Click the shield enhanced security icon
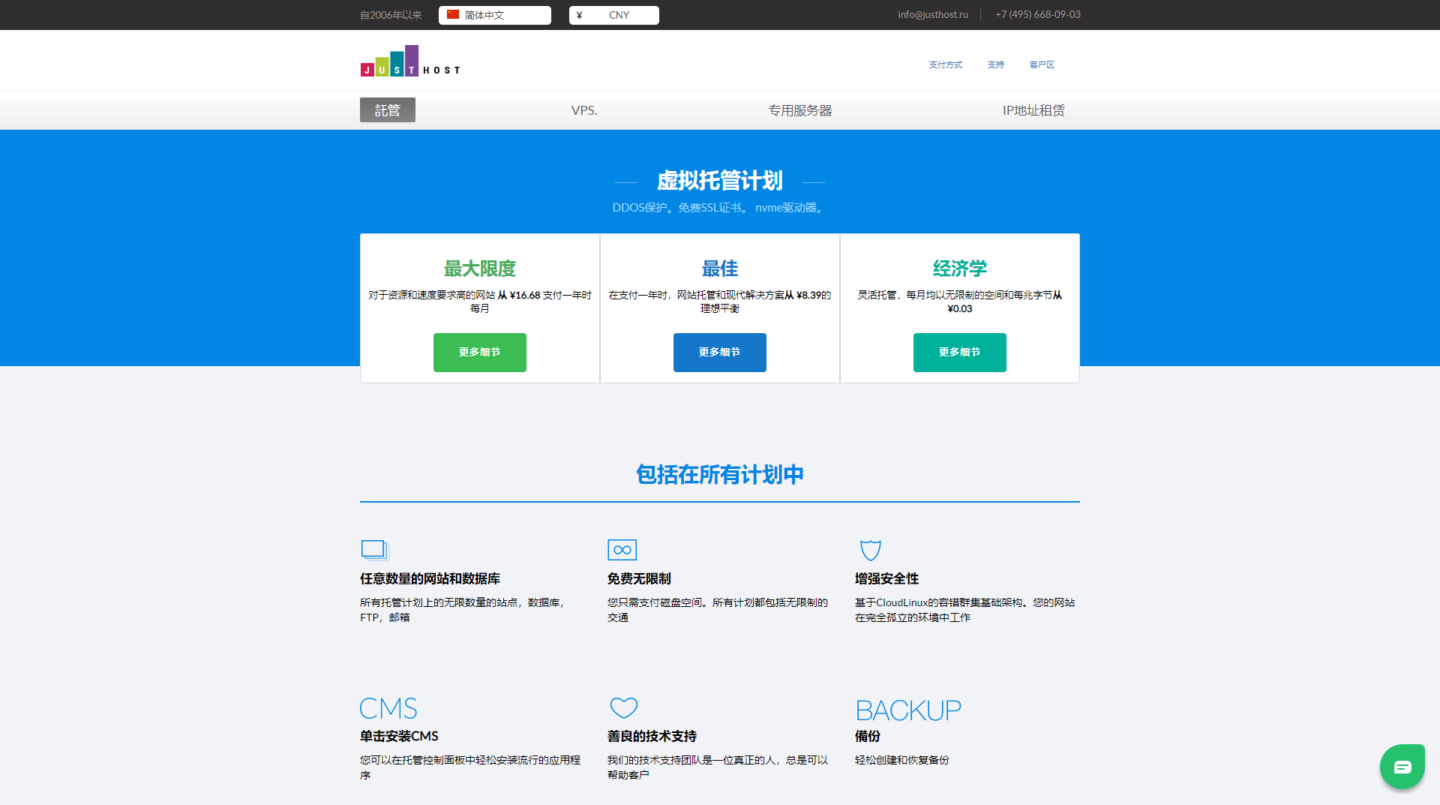Image resolution: width=1440 pixels, height=805 pixels. (870, 550)
